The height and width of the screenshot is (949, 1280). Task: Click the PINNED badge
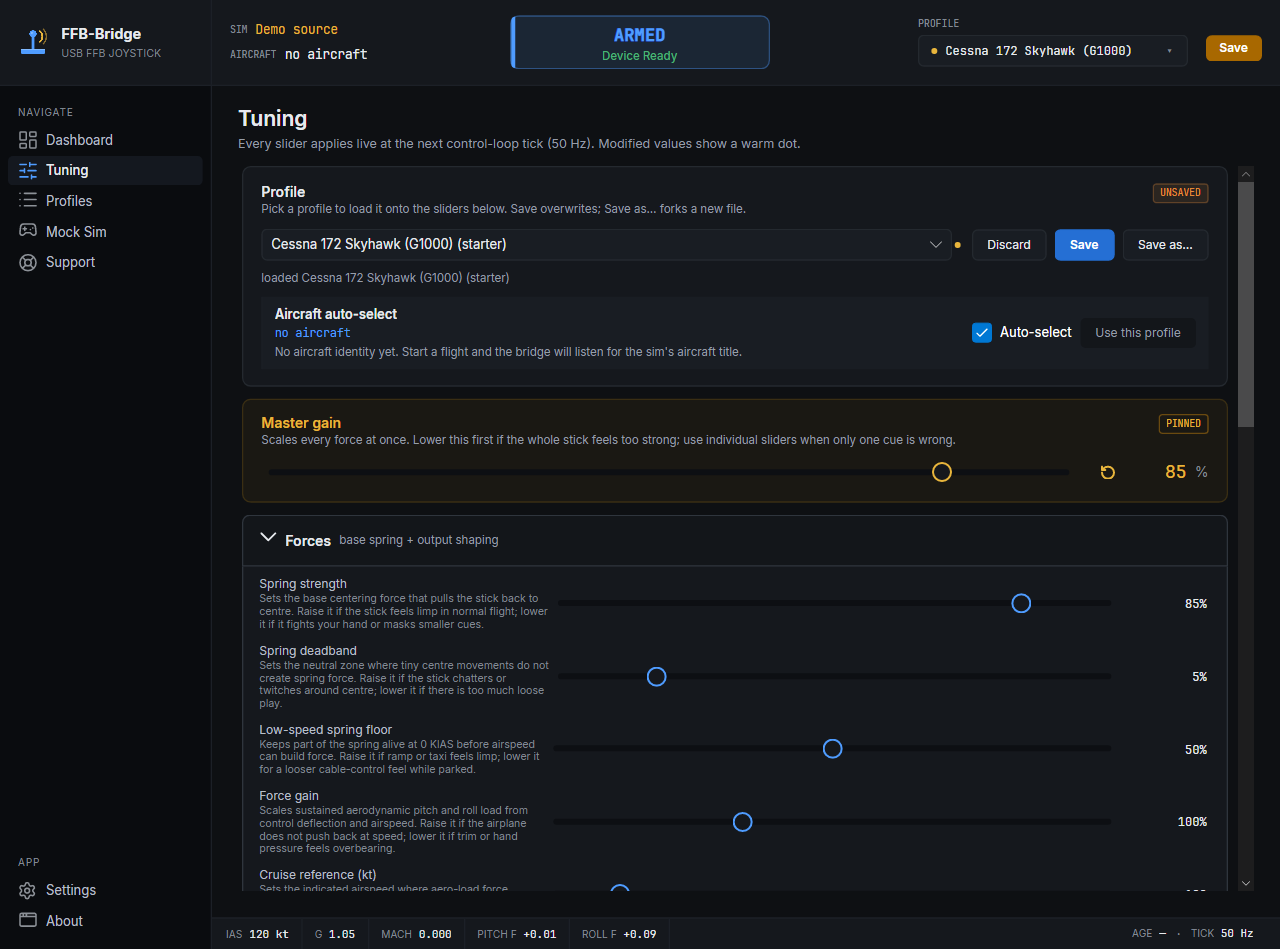click(1184, 424)
